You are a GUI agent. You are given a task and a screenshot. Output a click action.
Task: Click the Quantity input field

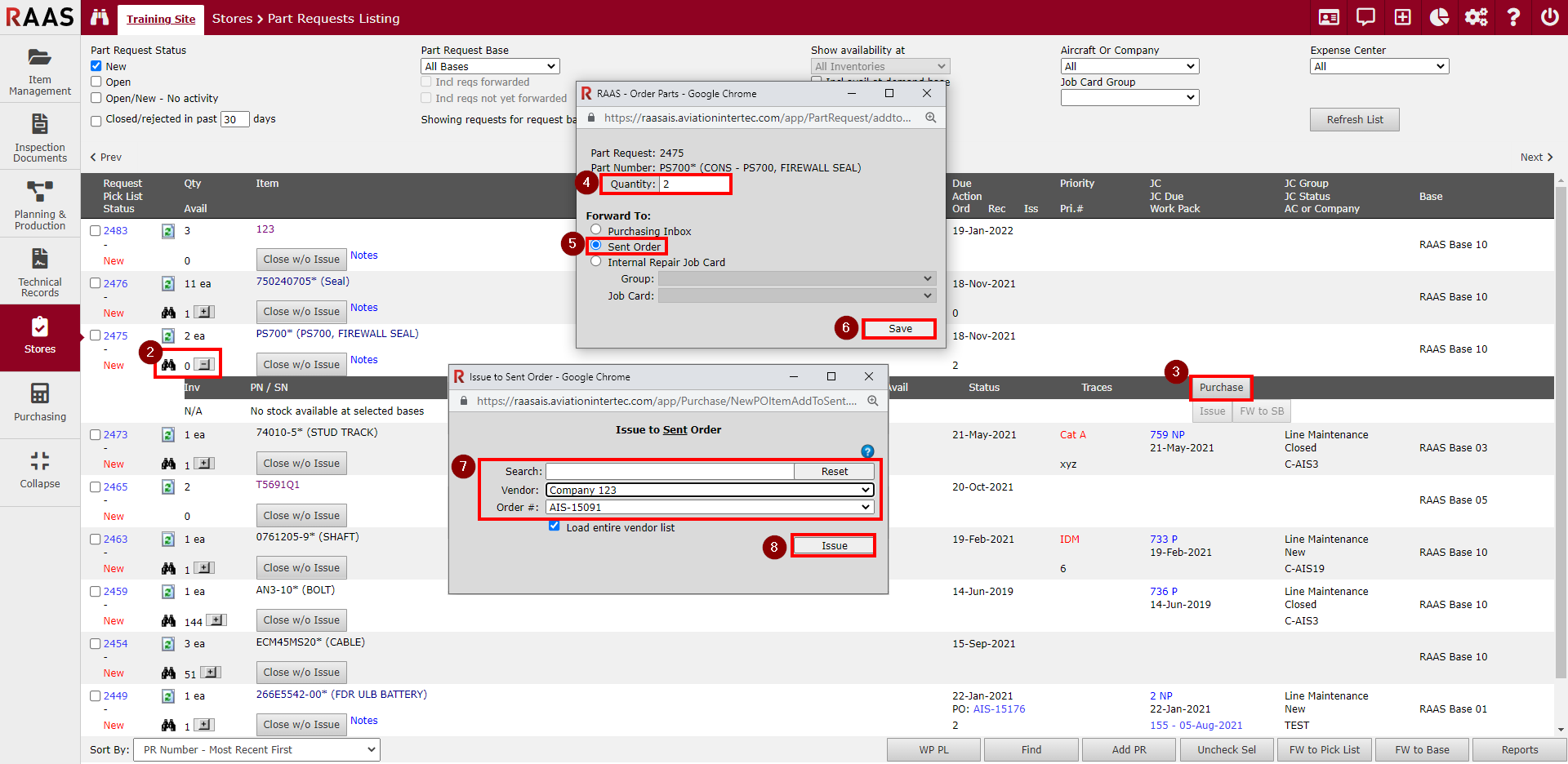click(694, 184)
